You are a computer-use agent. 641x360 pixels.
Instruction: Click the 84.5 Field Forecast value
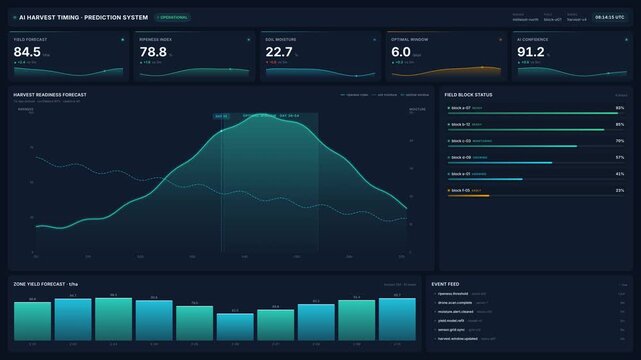27,52
